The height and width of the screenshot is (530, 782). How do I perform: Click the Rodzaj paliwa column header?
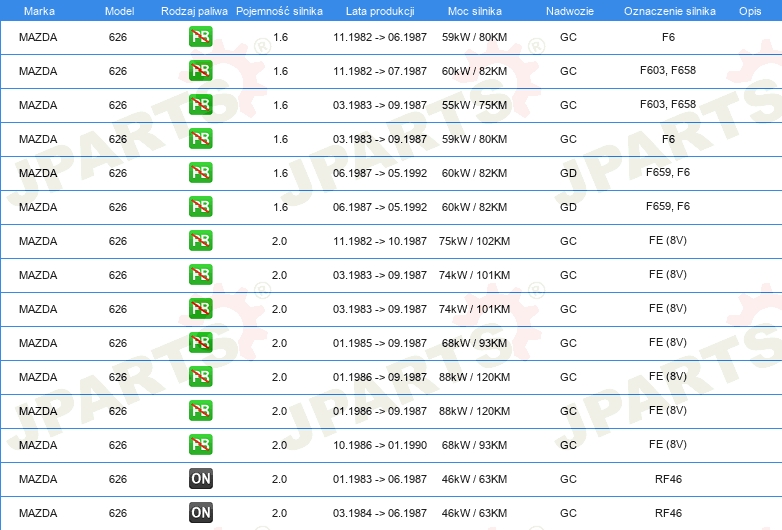[x=194, y=10]
